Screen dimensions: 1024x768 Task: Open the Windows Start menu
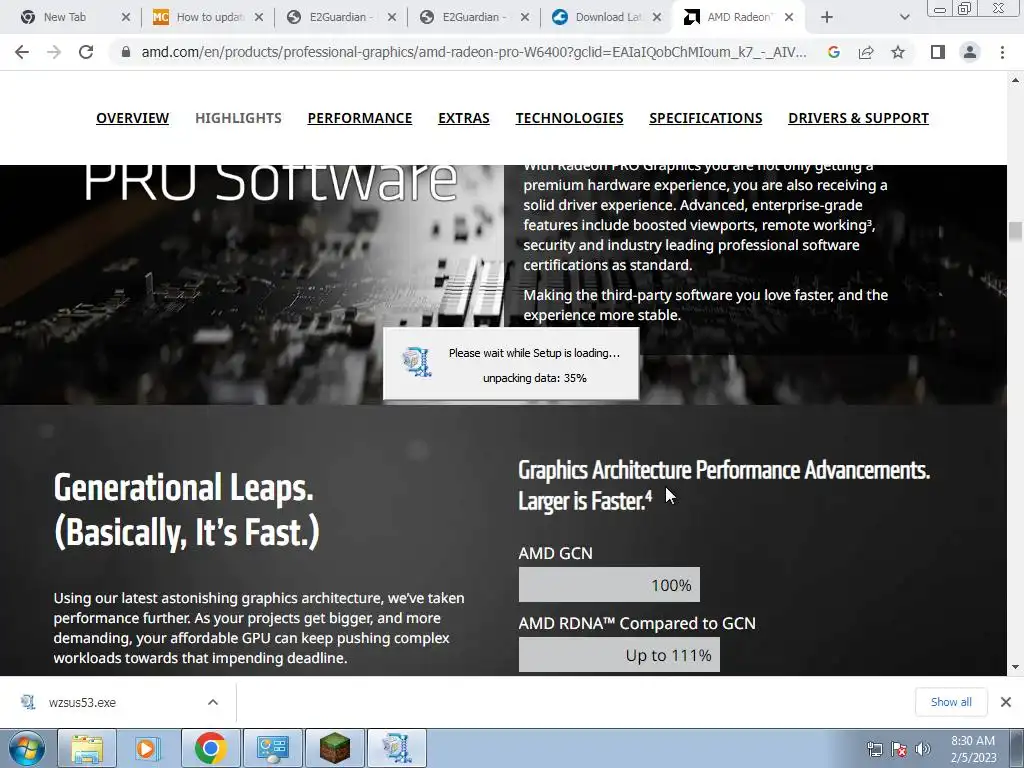26,748
